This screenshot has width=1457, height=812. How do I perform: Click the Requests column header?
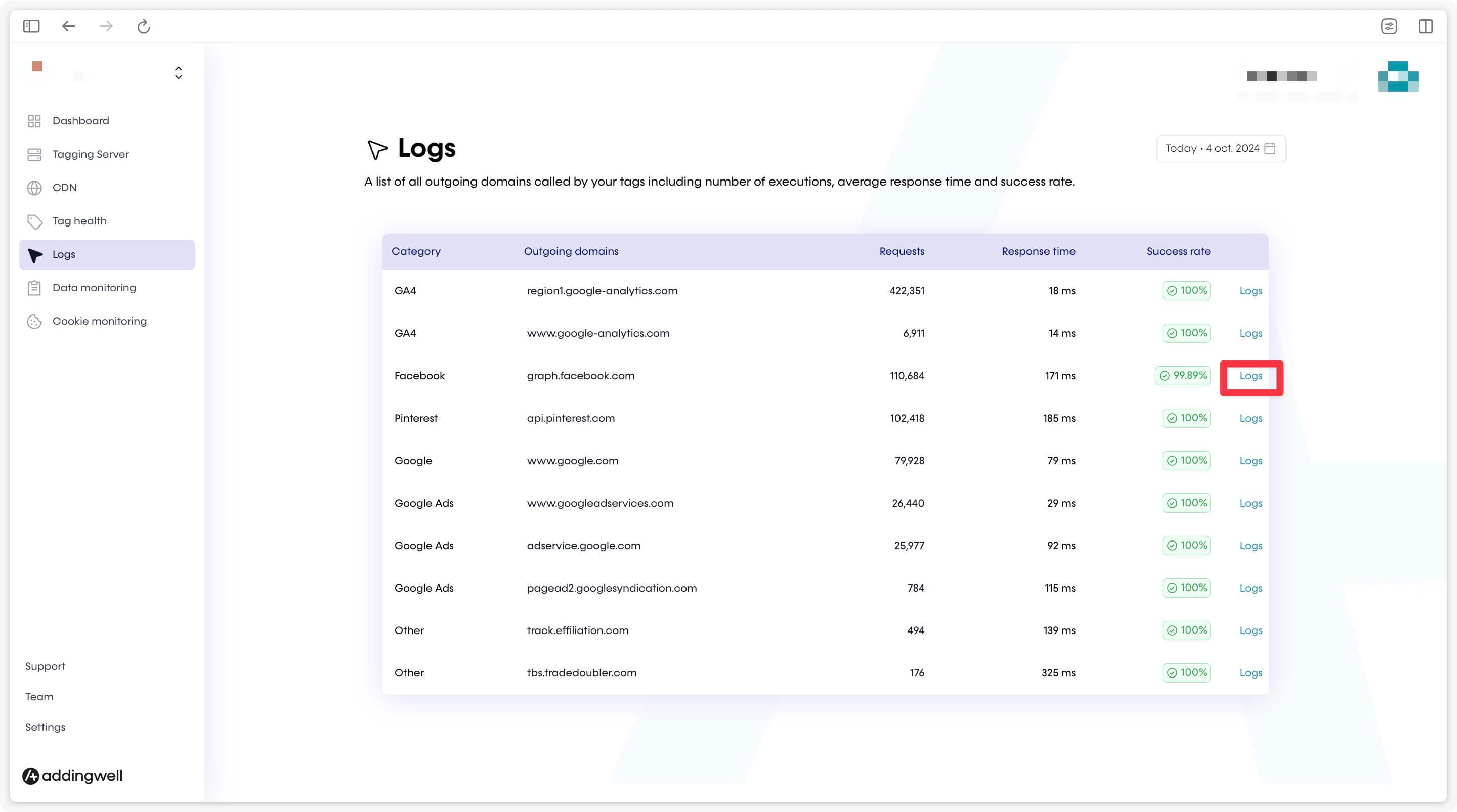coord(902,251)
